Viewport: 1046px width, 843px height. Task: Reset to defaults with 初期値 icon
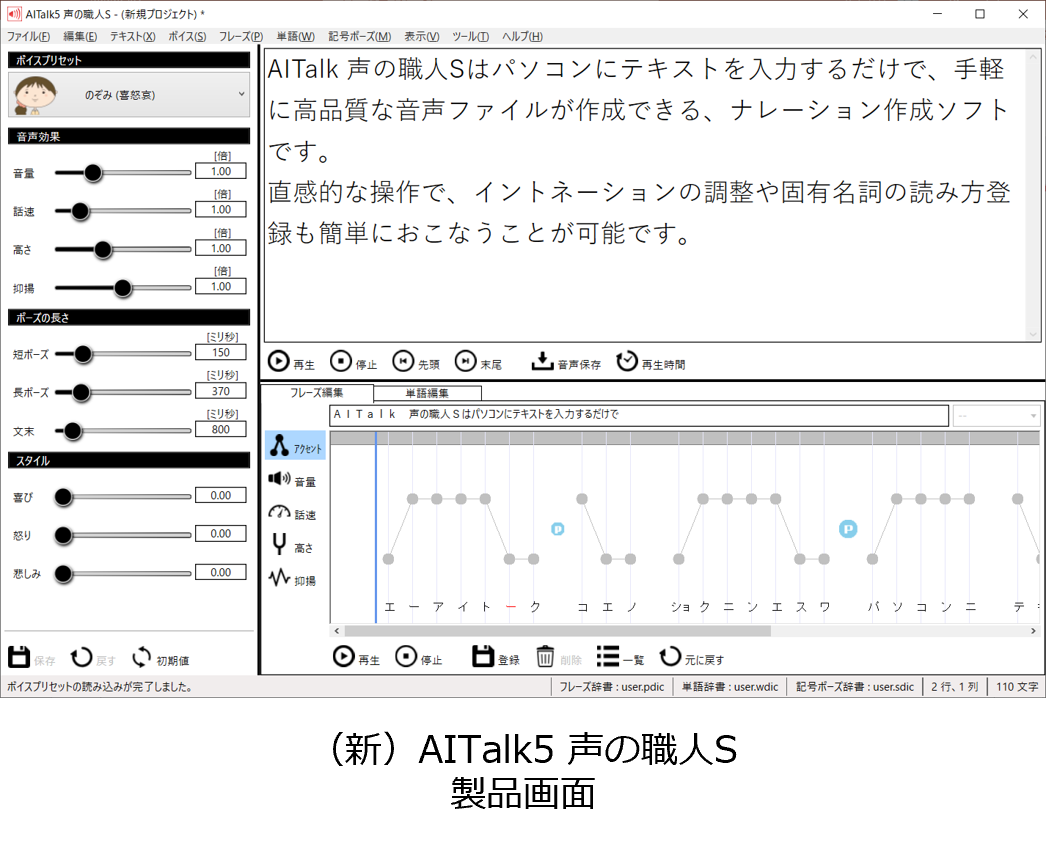click(x=141, y=657)
